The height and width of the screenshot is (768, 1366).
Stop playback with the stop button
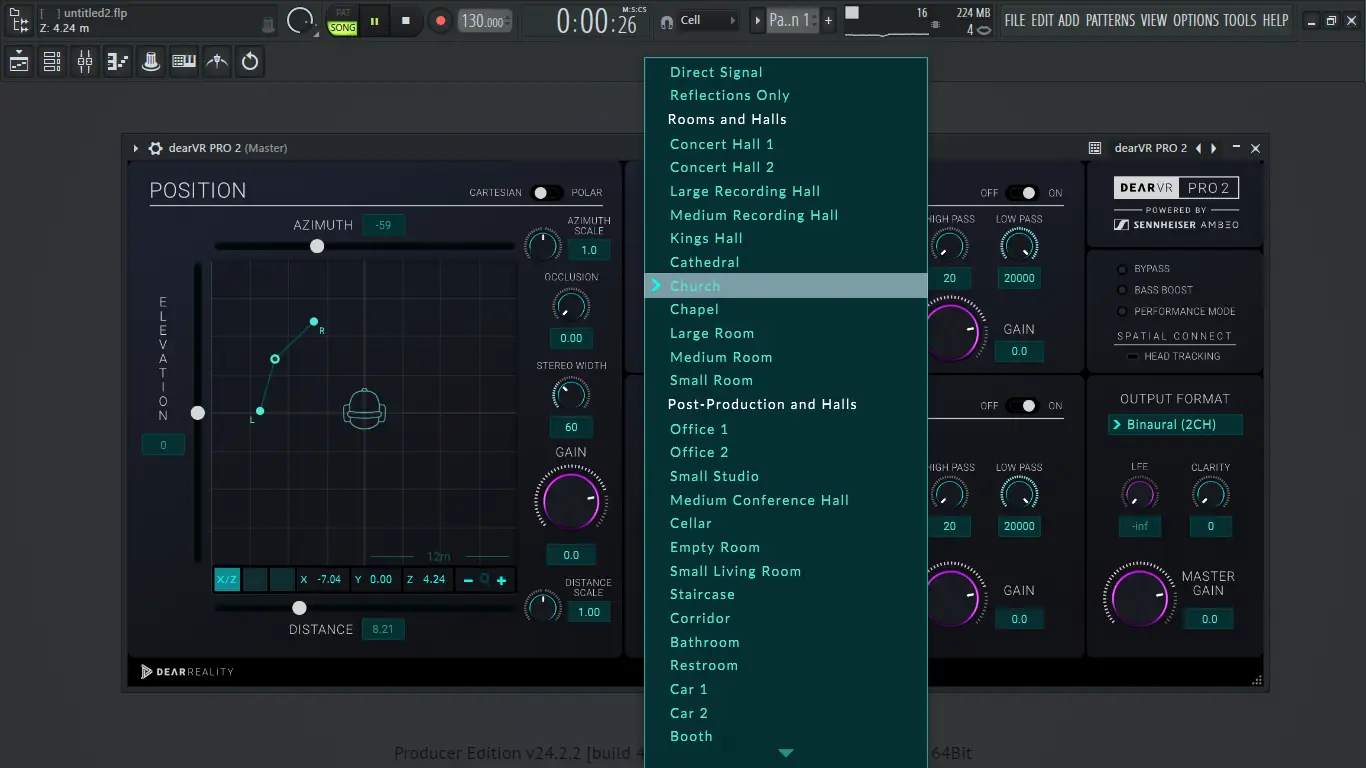(406, 20)
